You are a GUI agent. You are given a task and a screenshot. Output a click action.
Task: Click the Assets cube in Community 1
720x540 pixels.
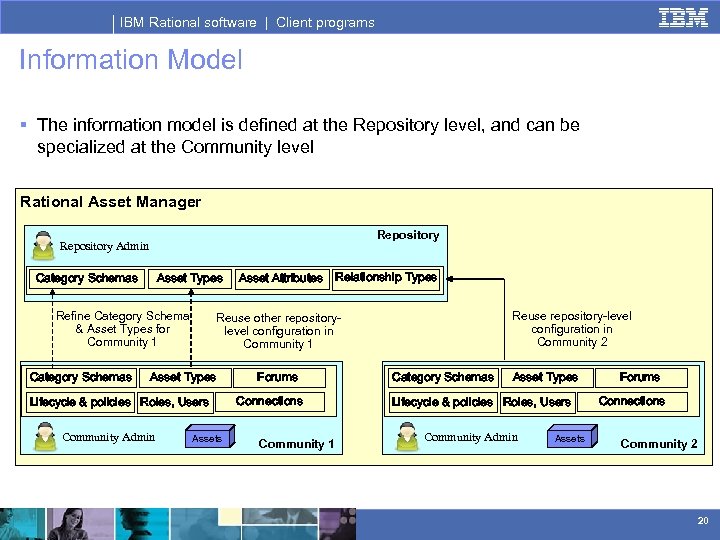(x=210, y=436)
